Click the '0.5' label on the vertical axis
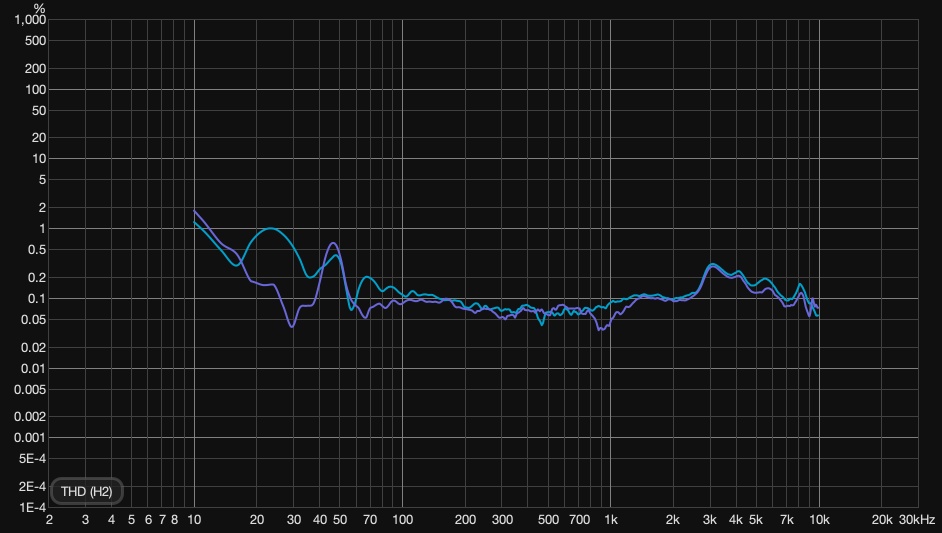 pos(38,250)
